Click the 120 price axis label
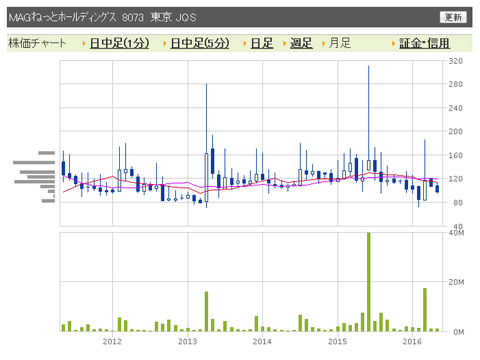This screenshot has height=360, width=480. (456, 179)
